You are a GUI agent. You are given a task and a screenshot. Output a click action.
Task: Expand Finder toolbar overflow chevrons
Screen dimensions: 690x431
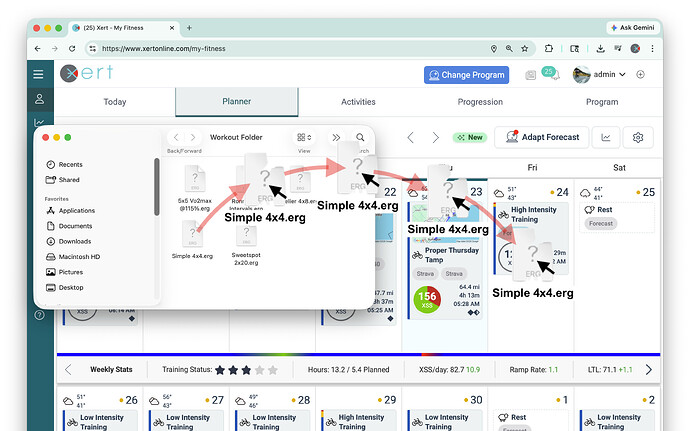(x=336, y=137)
